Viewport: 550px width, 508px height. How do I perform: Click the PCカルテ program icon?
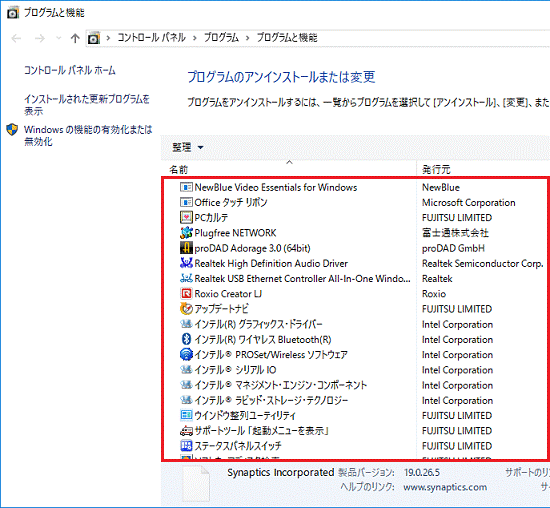(x=186, y=218)
